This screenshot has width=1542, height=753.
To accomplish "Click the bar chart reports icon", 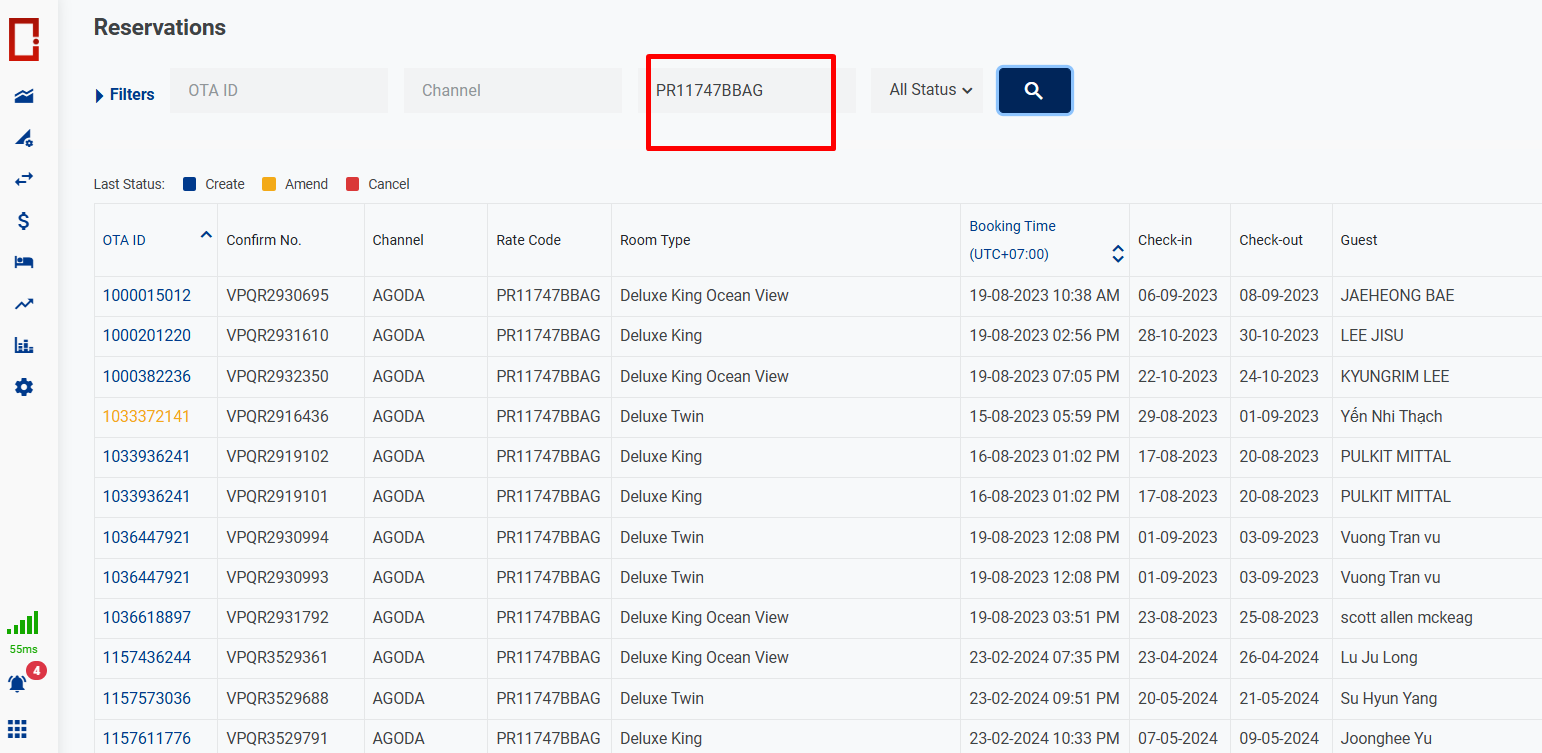I will 24,345.
